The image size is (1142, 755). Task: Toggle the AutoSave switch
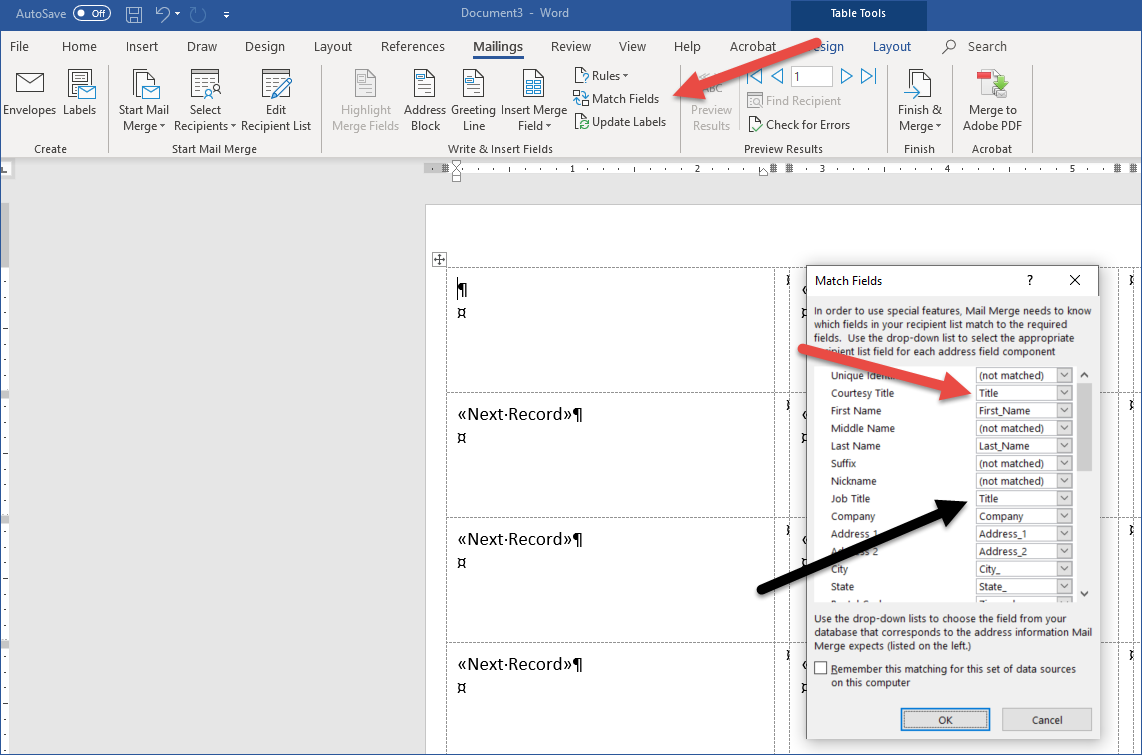92,13
